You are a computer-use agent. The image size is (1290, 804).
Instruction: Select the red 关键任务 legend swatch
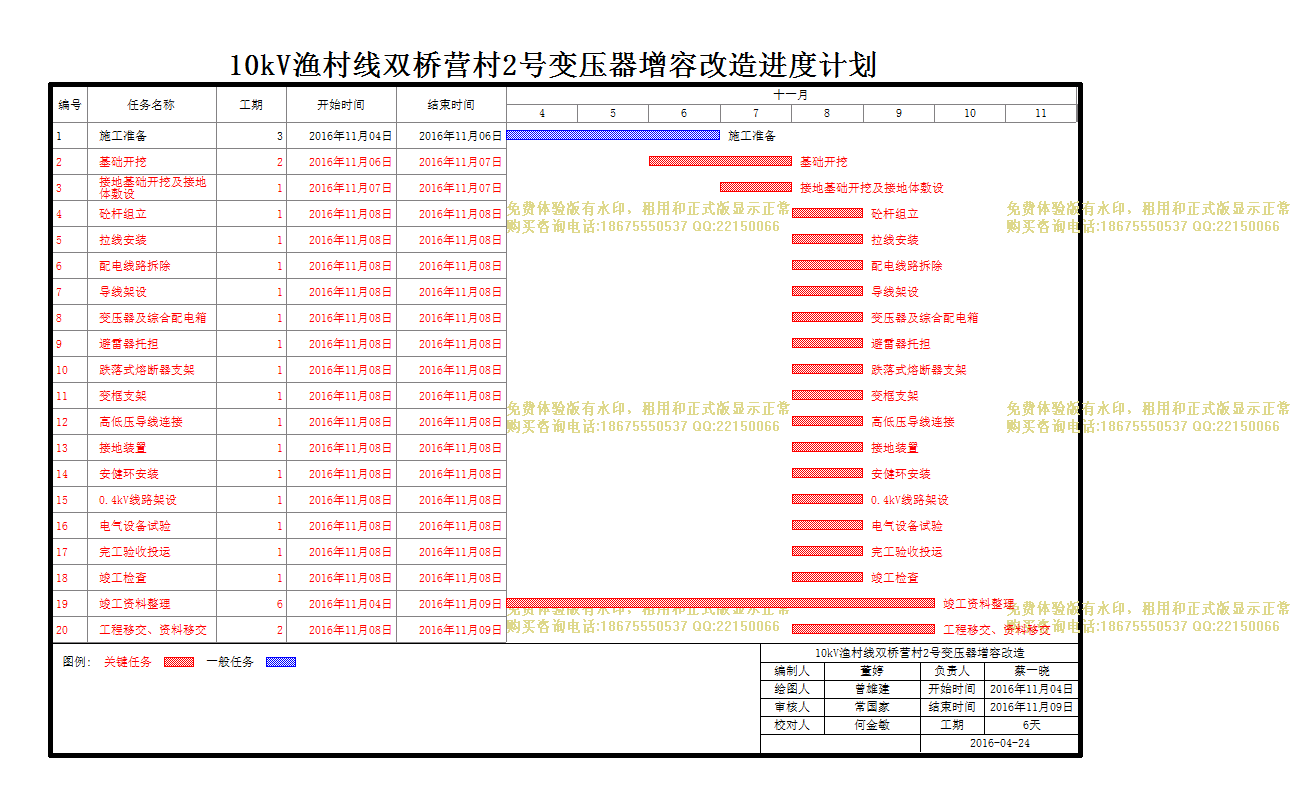click(178, 662)
